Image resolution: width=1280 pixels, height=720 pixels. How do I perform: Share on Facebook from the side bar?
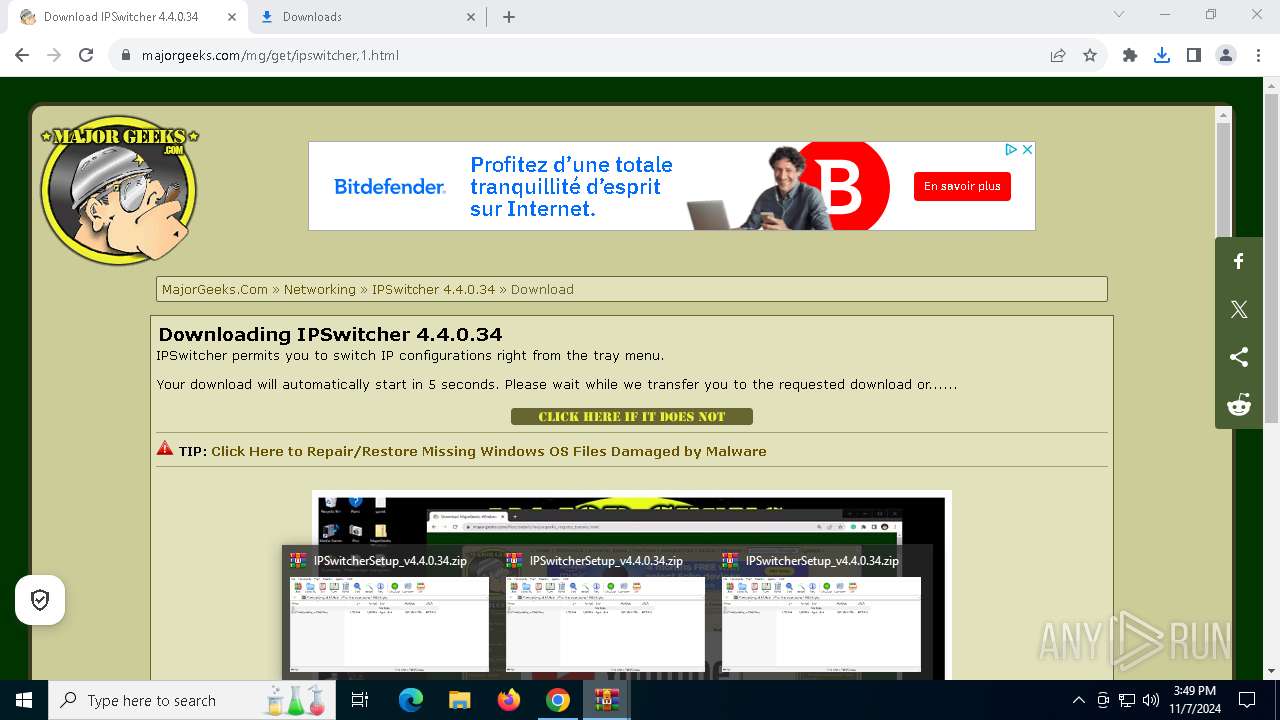[x=1239, y=261]
